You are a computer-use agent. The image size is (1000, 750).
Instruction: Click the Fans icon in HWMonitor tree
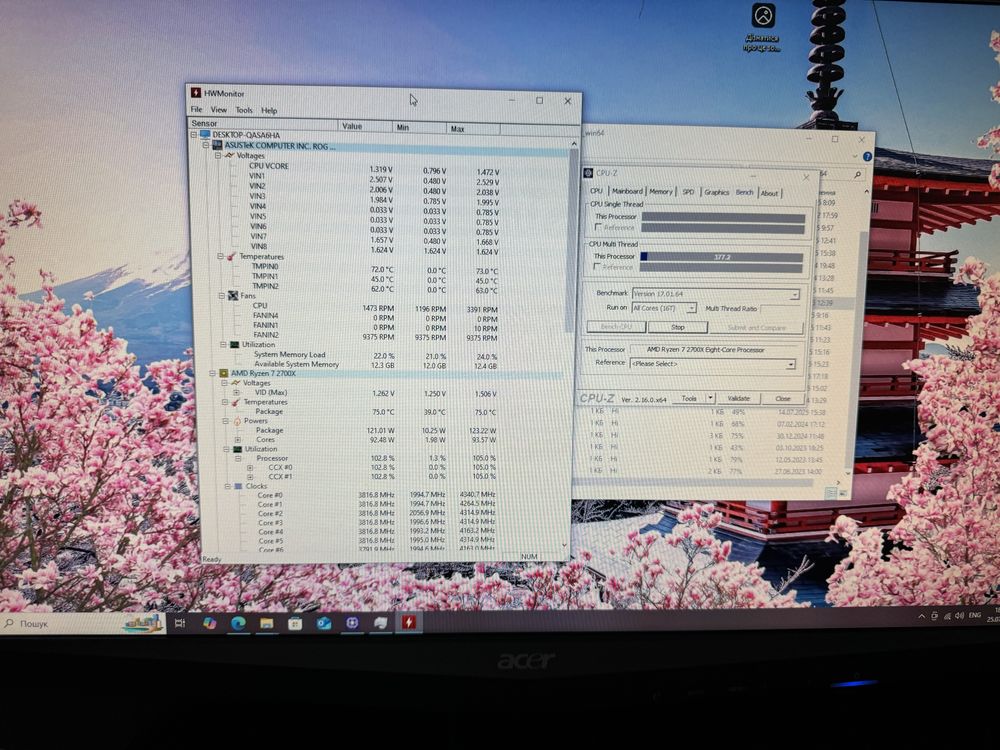pos(233,296)
